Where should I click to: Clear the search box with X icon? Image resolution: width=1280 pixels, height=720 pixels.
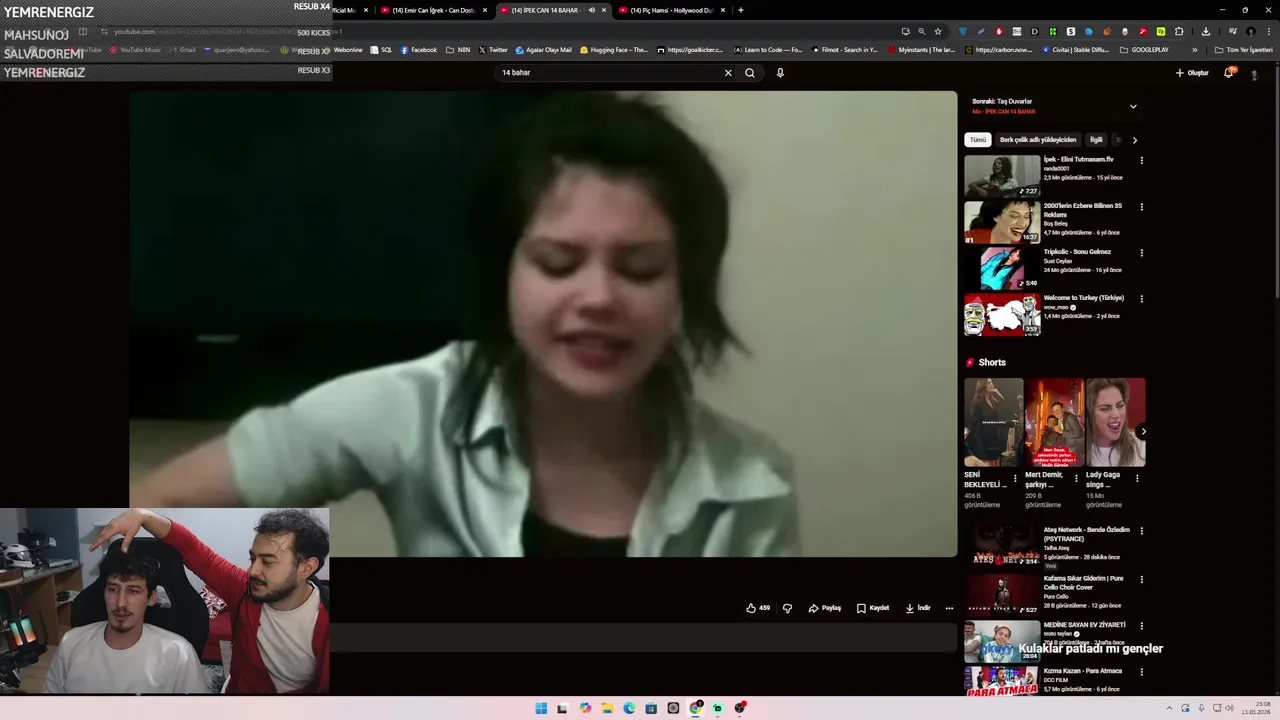pyautogui.click(x=728, y=73)
